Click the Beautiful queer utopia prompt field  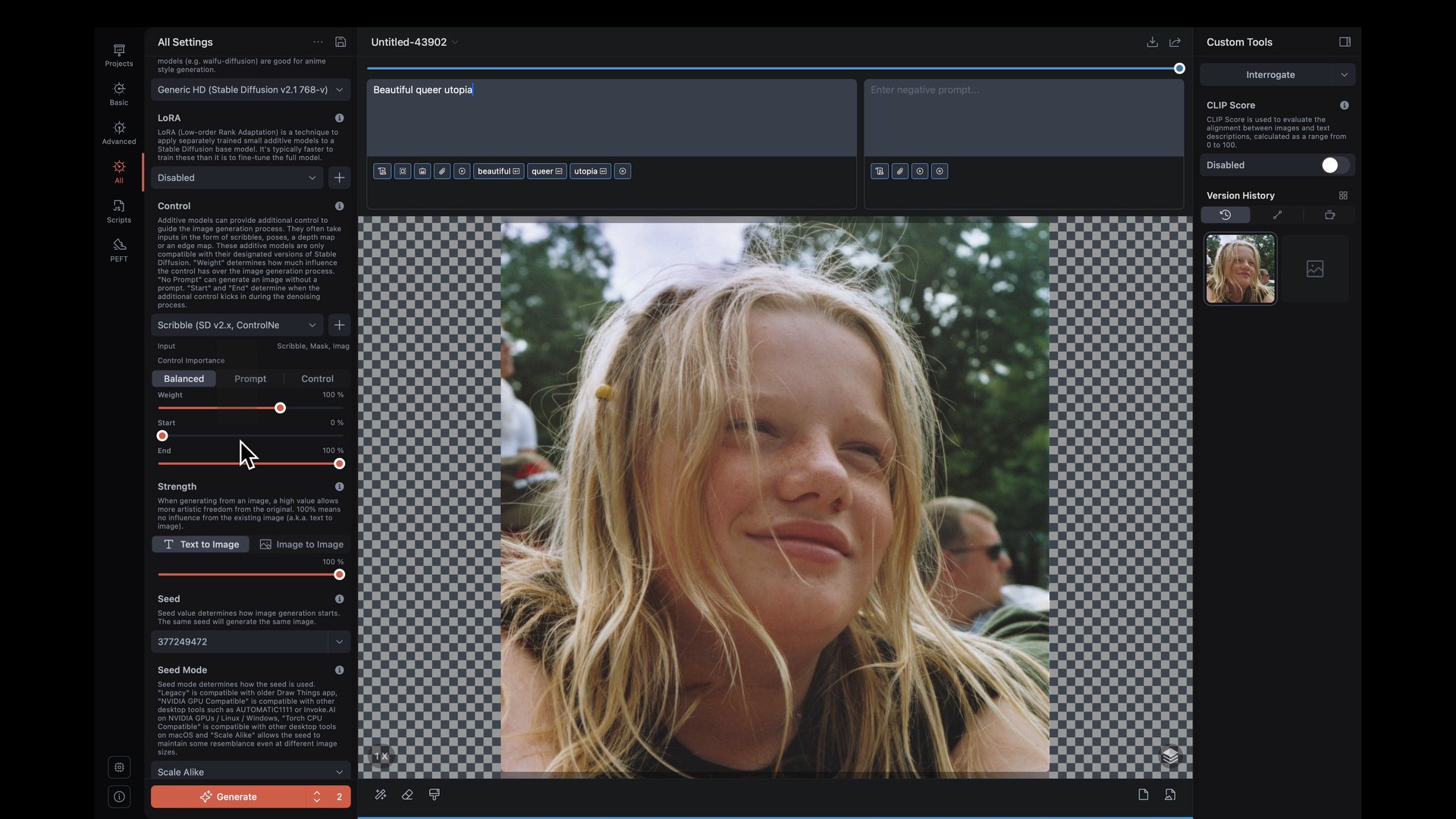click(x=611, y=118)
